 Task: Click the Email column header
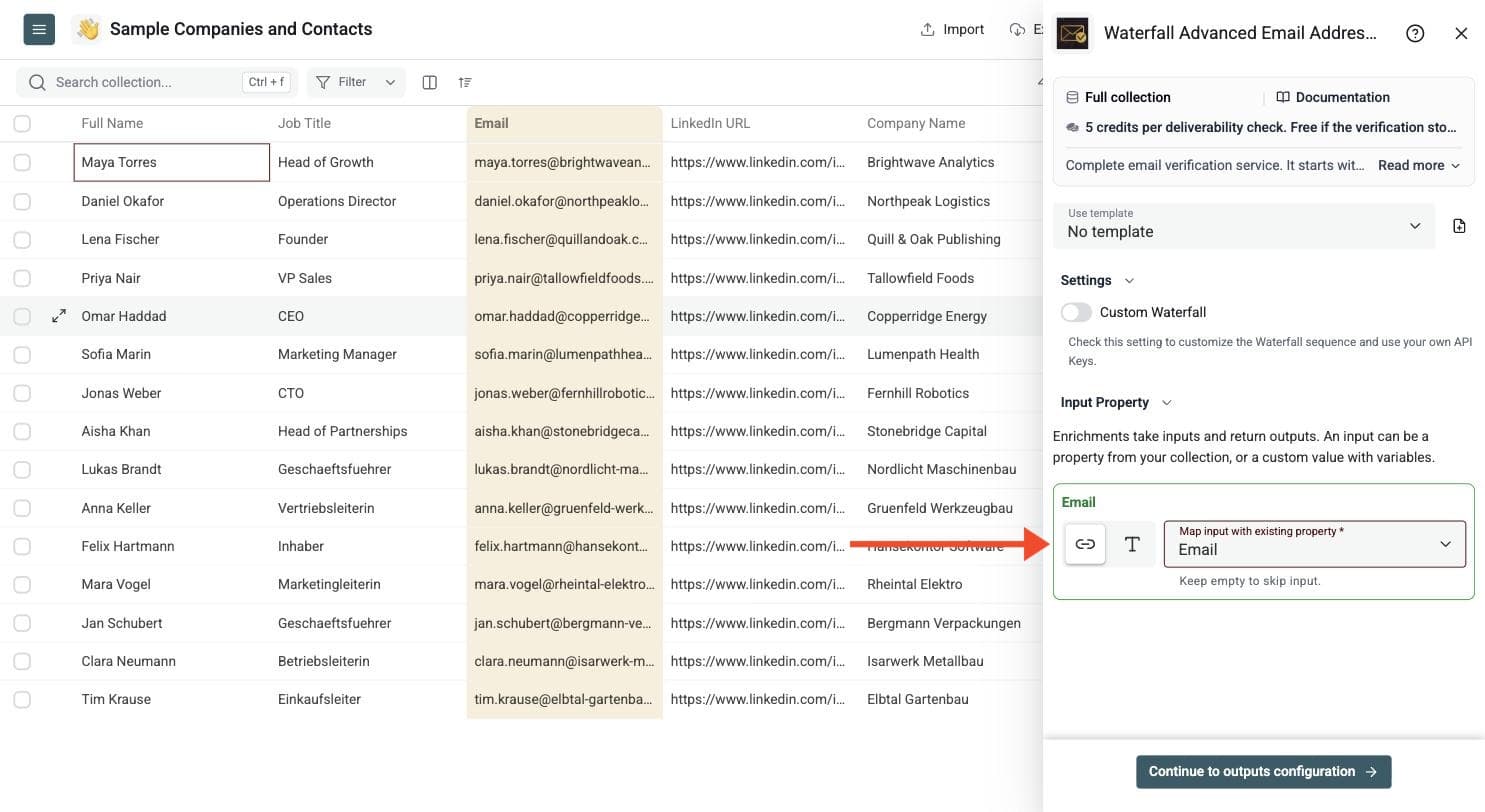point(565,124)
